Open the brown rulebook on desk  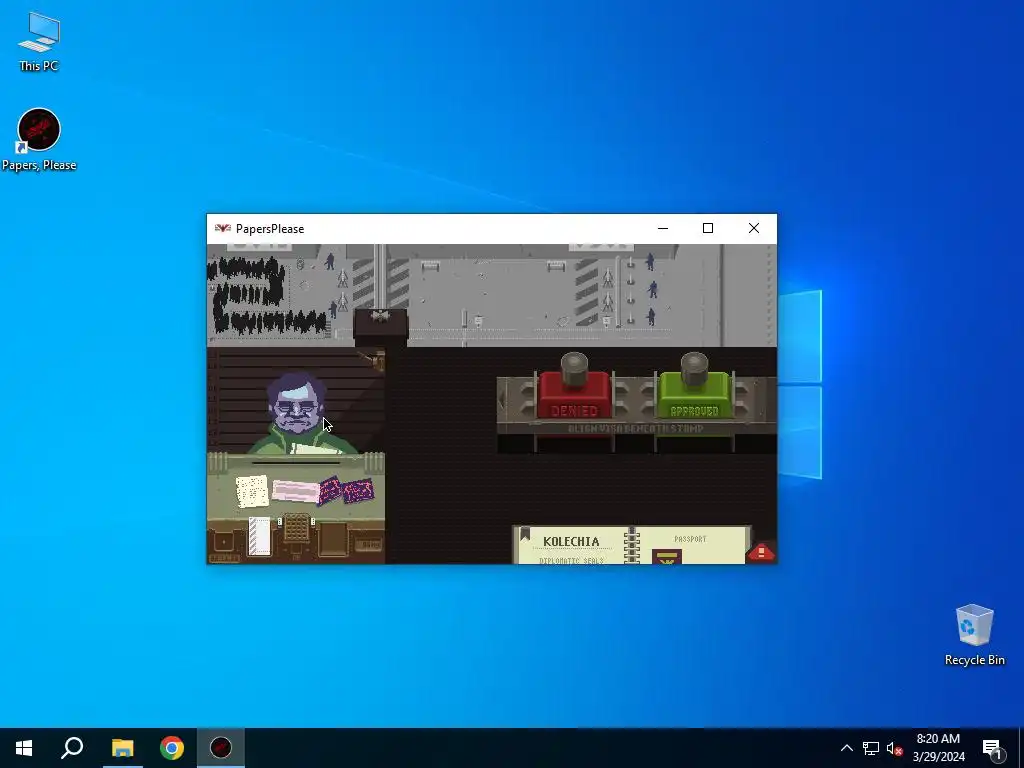coord(333,539)
